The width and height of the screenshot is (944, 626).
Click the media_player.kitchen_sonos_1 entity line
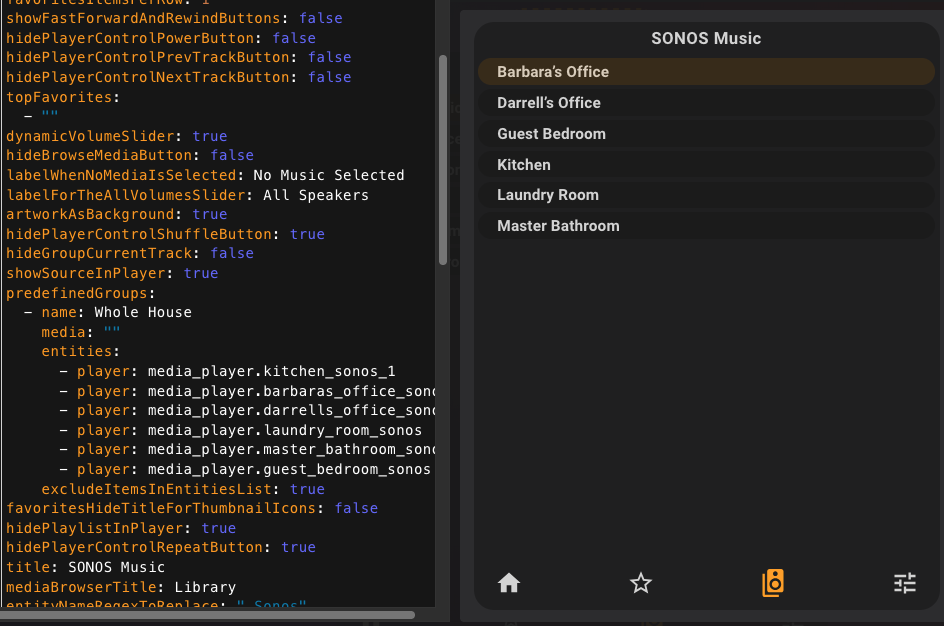271,371
